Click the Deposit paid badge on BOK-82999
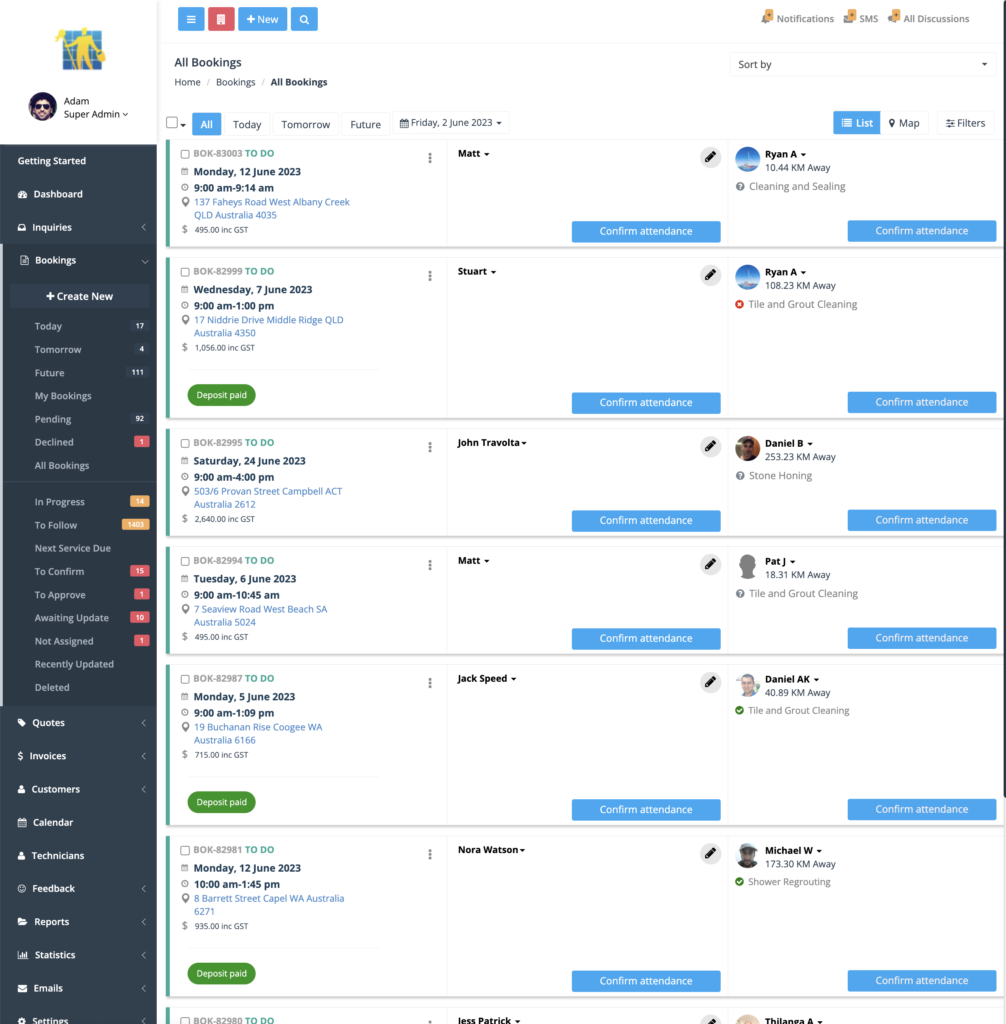 pyautogui.click(x=221, y=395)
